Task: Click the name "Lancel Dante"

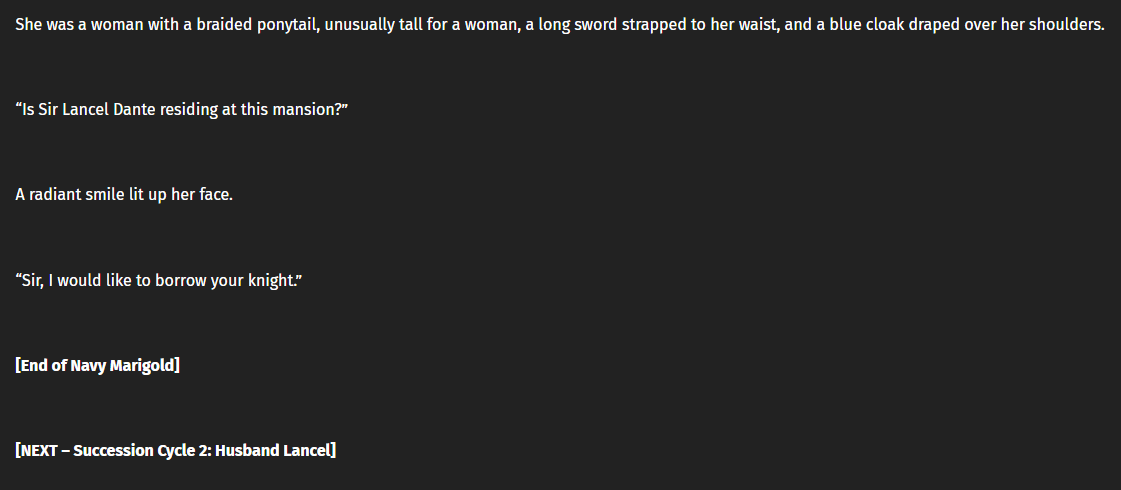Action: coord(109,109)
